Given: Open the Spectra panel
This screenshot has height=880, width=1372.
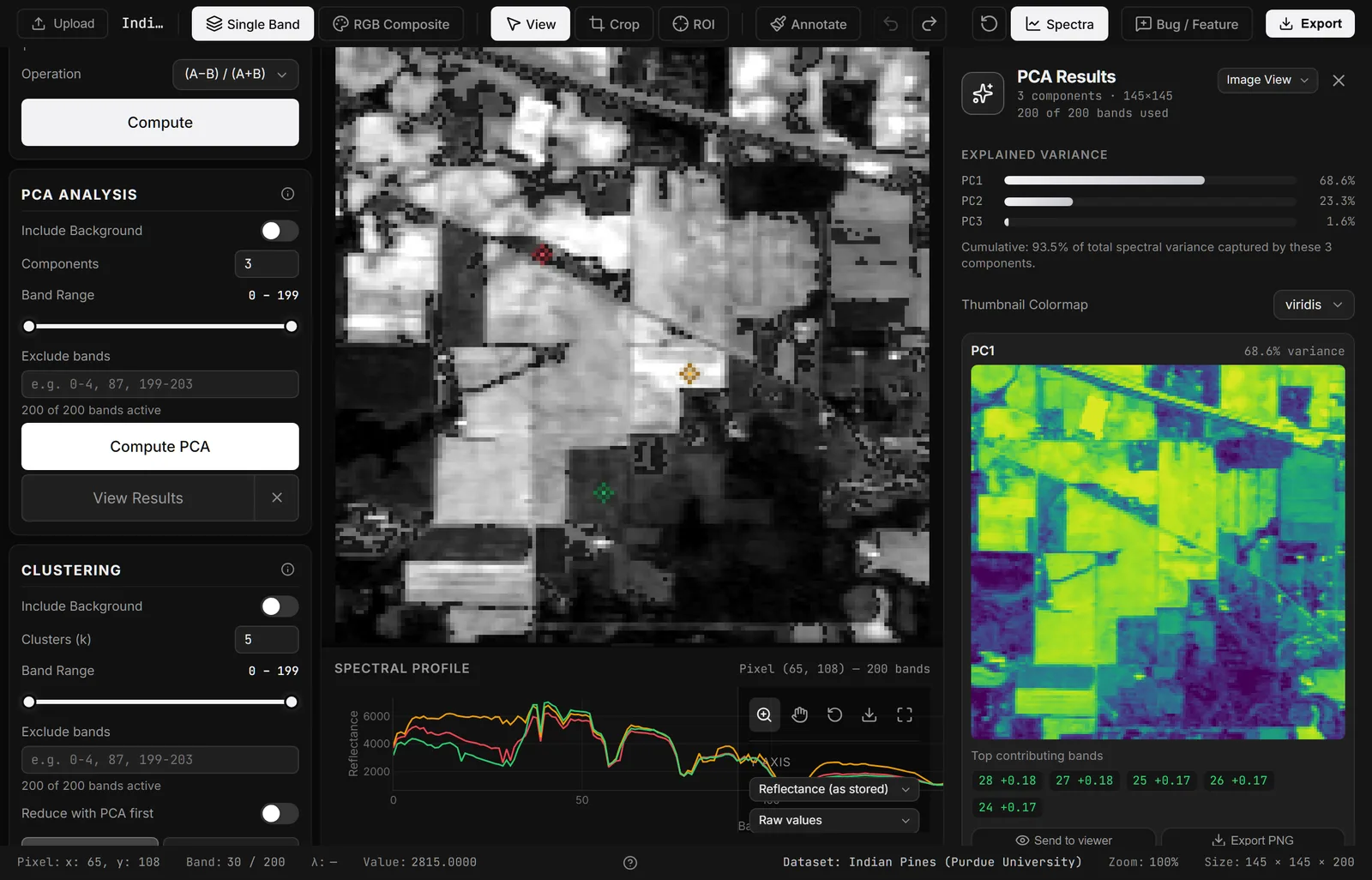Looking at the screenshot, I should (x=1059, y=24).
